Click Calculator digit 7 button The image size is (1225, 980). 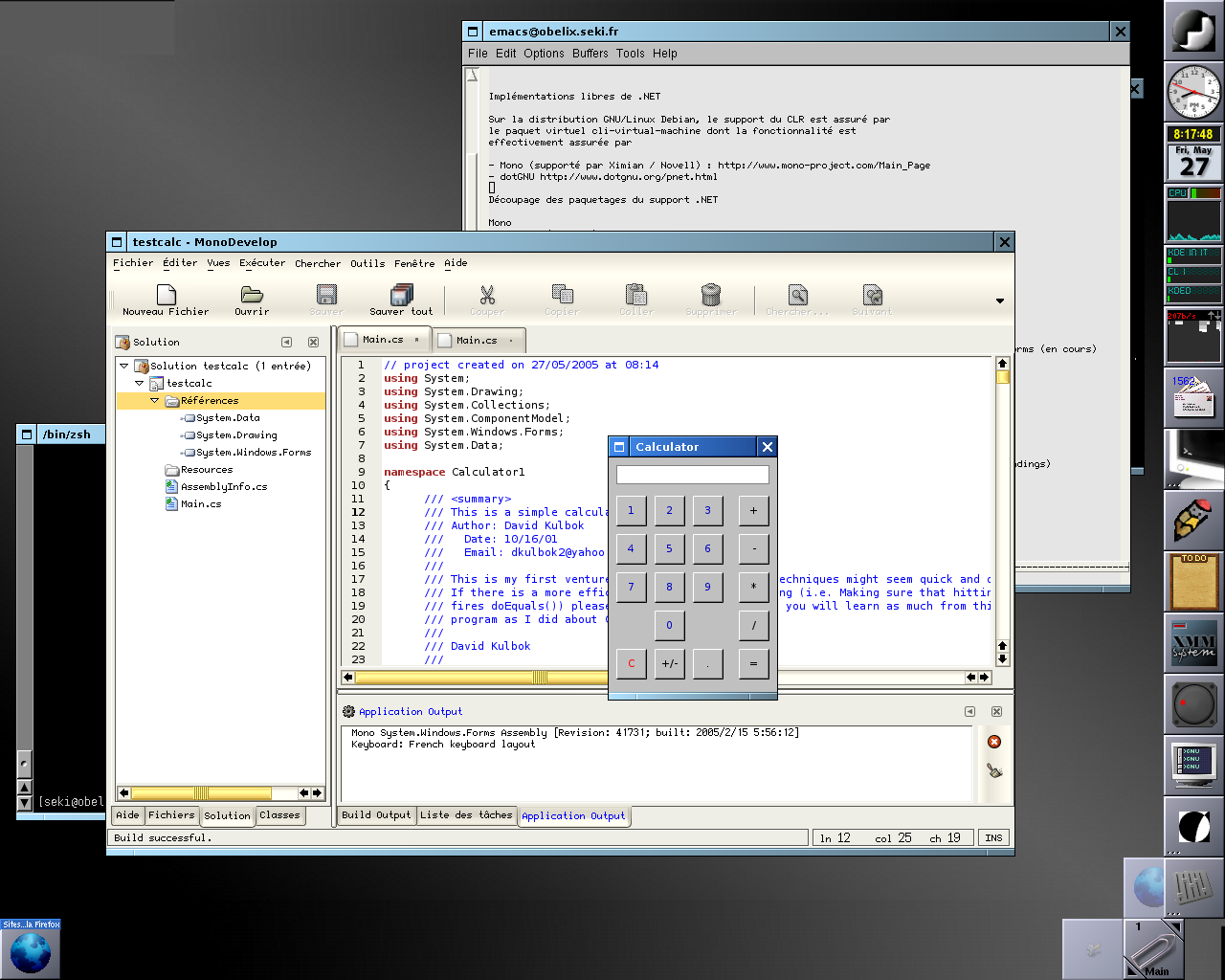[631, 587]
